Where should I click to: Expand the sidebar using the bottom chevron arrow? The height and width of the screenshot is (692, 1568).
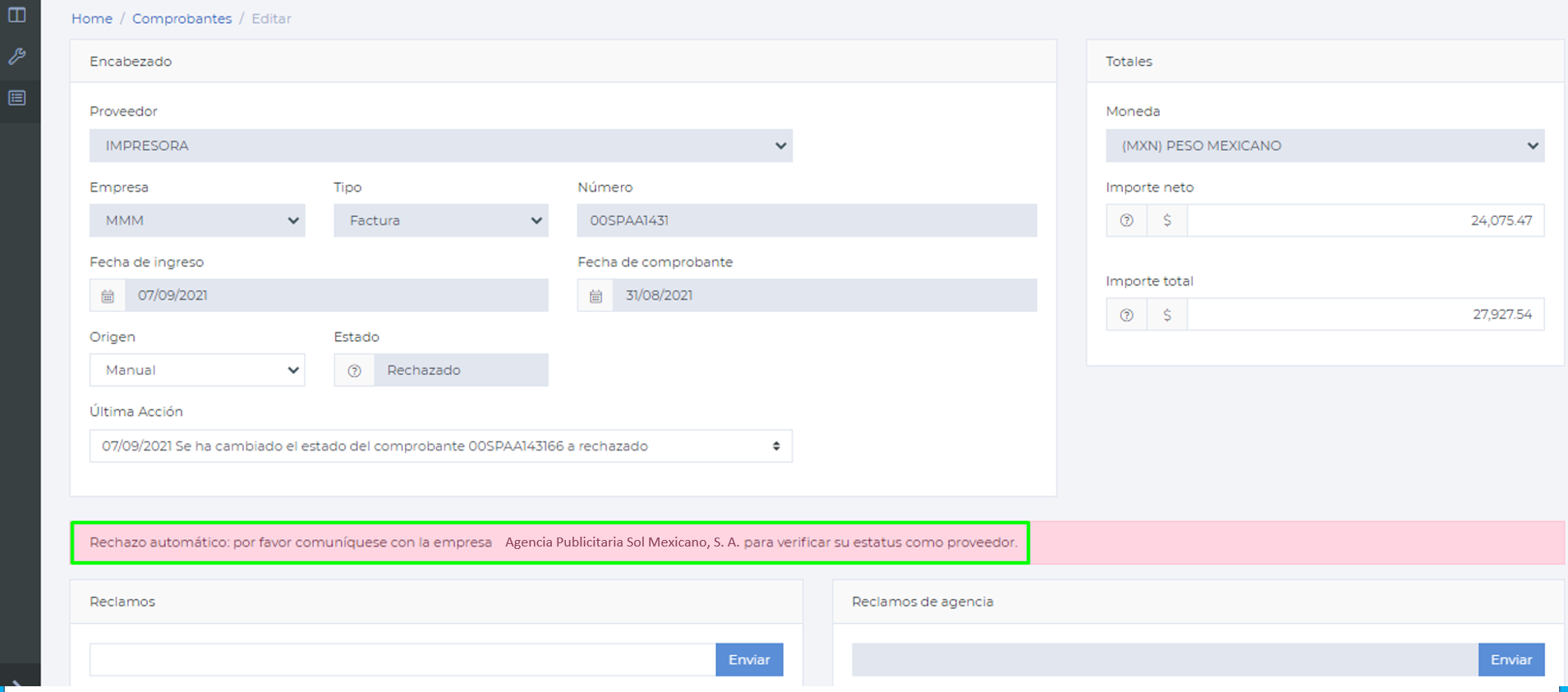click(x=16, y=684)
